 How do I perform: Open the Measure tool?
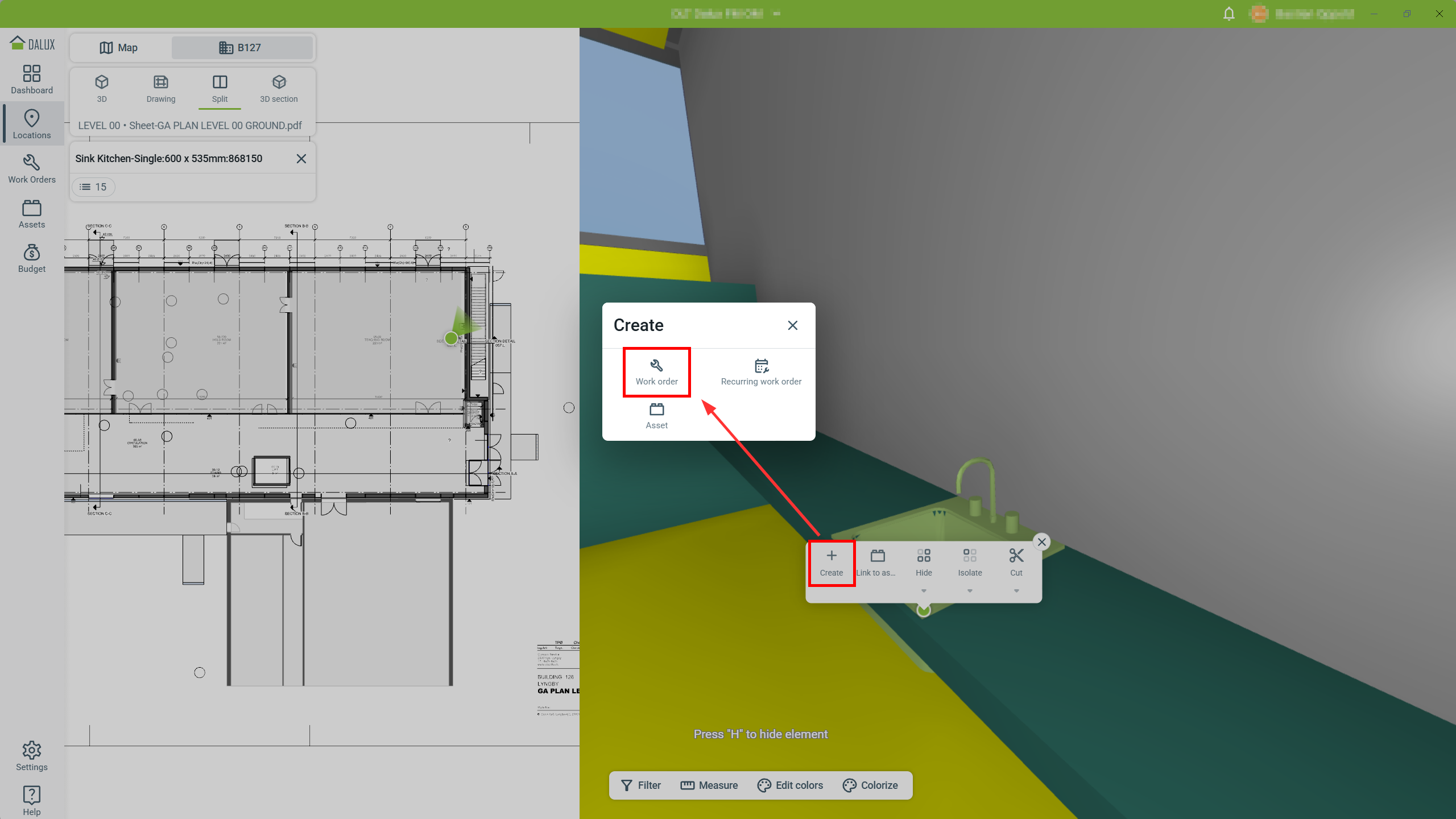709,785
